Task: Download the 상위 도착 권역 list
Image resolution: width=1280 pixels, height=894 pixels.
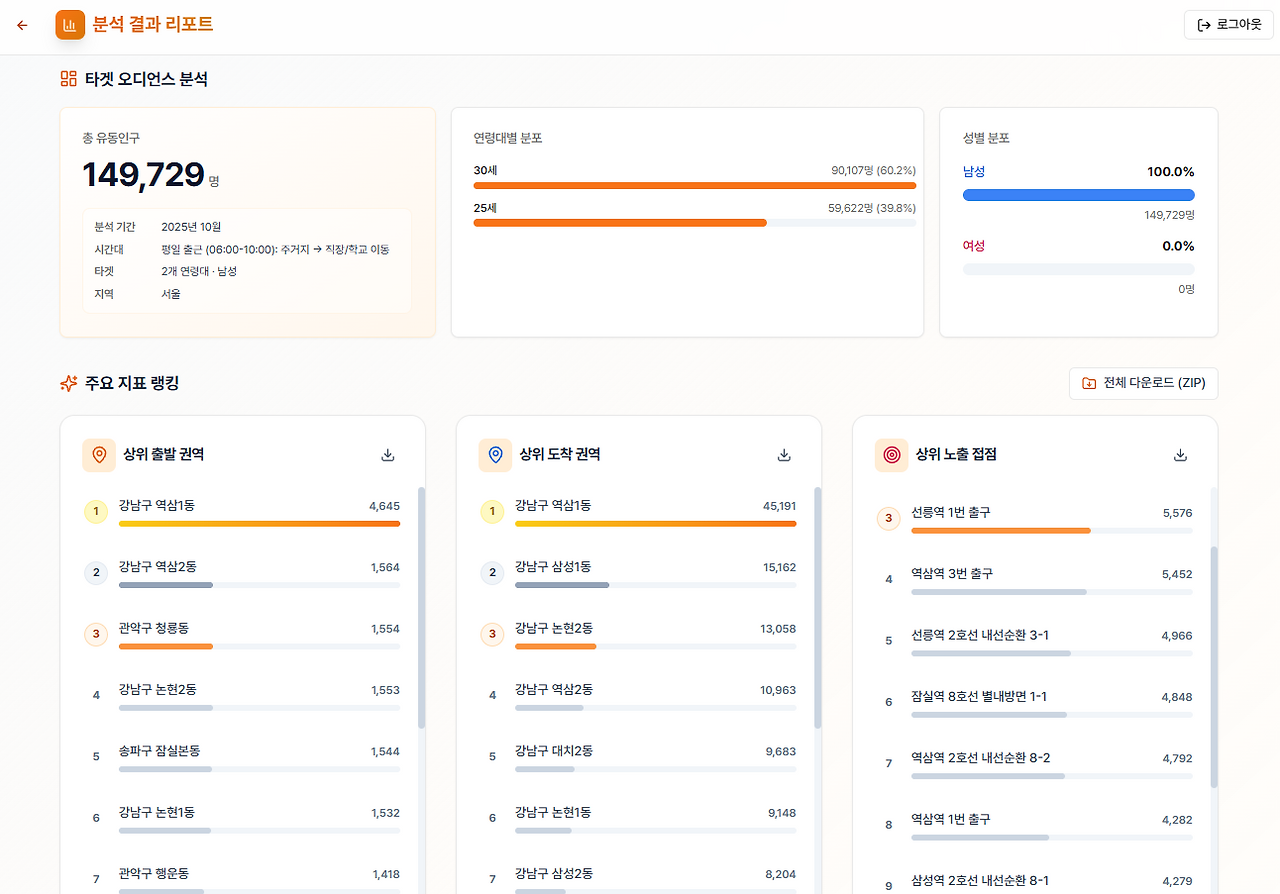Action: coord(784,455)
